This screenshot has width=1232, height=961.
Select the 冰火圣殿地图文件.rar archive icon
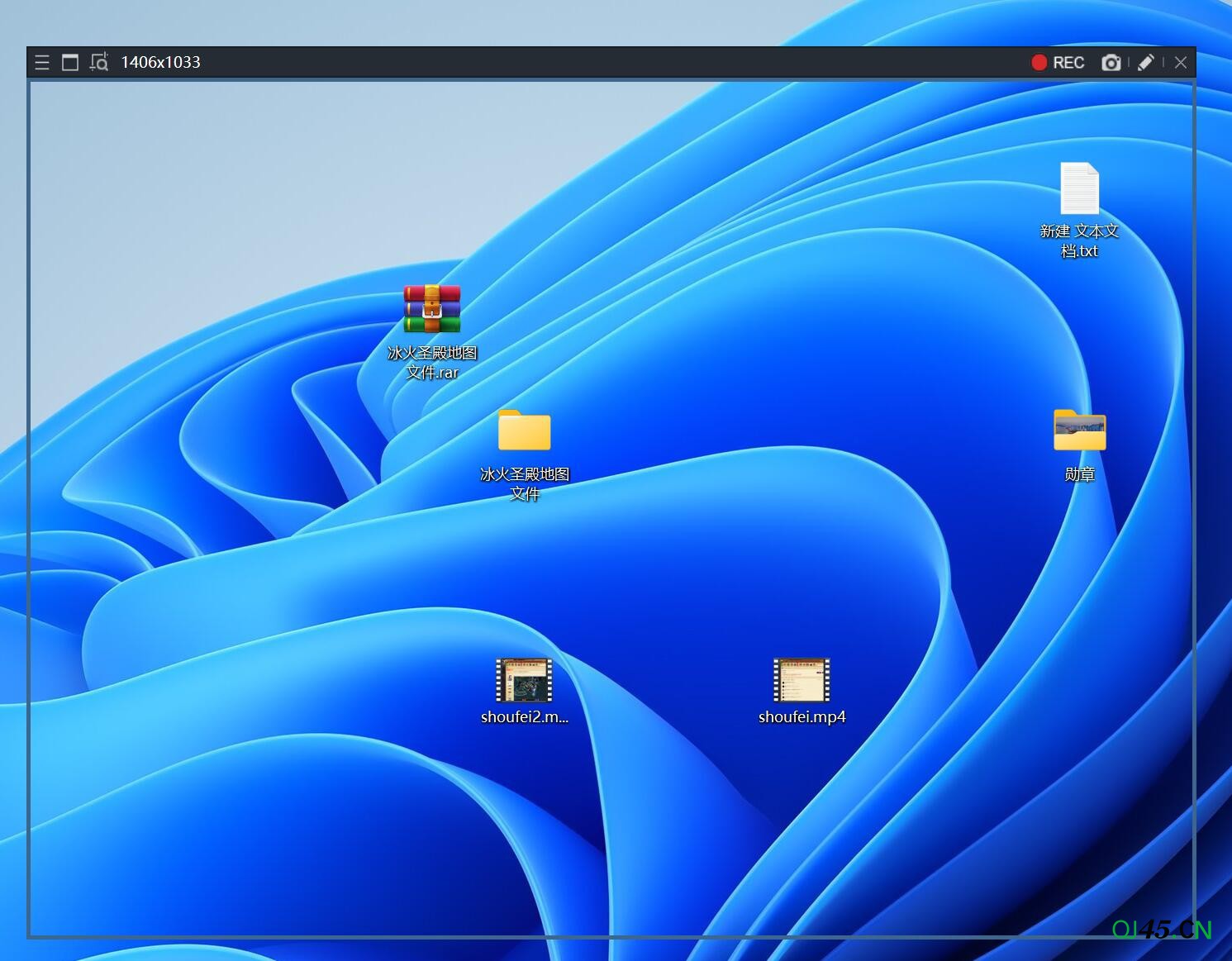coord(432,308)
